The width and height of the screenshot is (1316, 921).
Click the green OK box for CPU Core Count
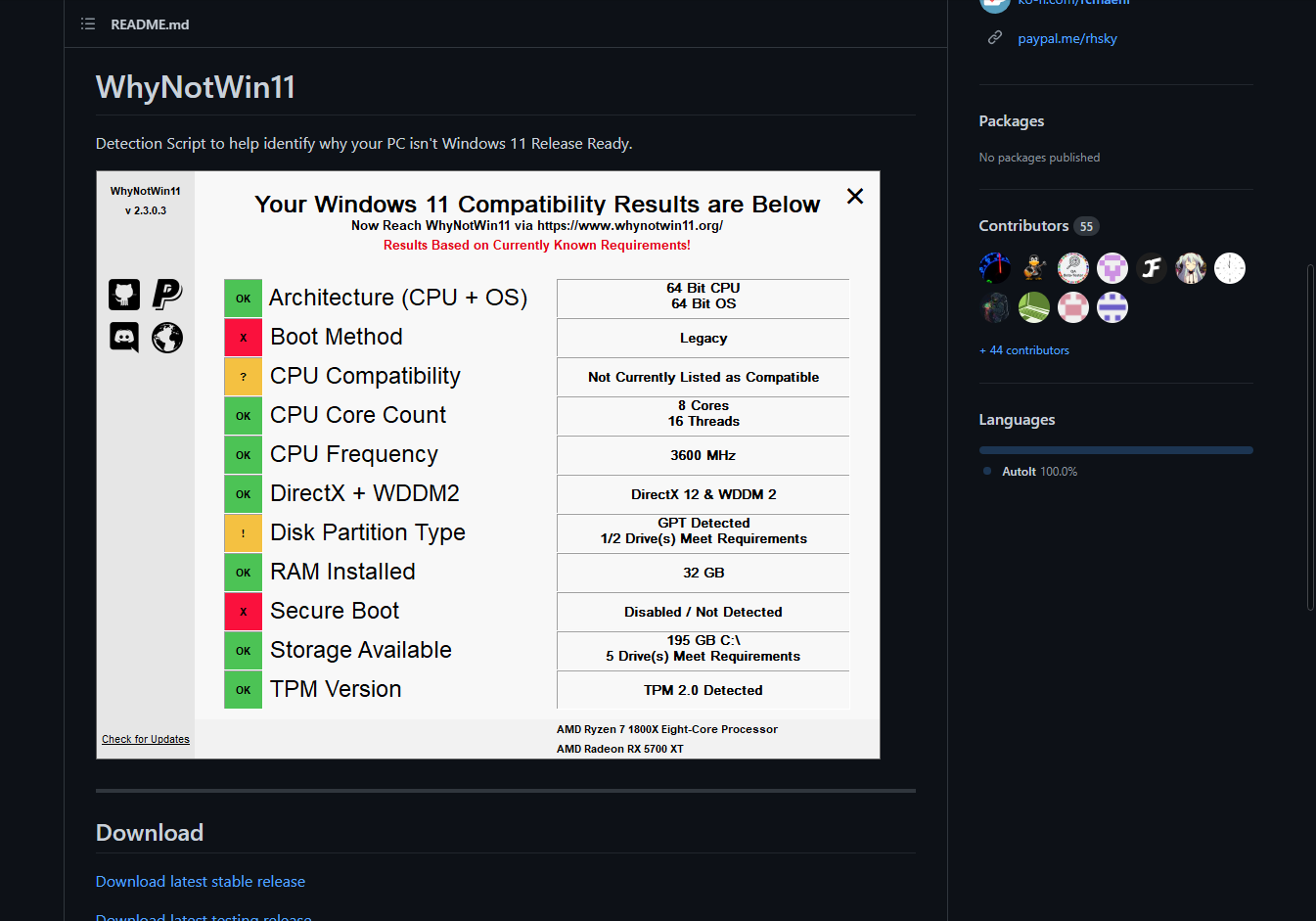pyautogui.click(x=244, y=416)
